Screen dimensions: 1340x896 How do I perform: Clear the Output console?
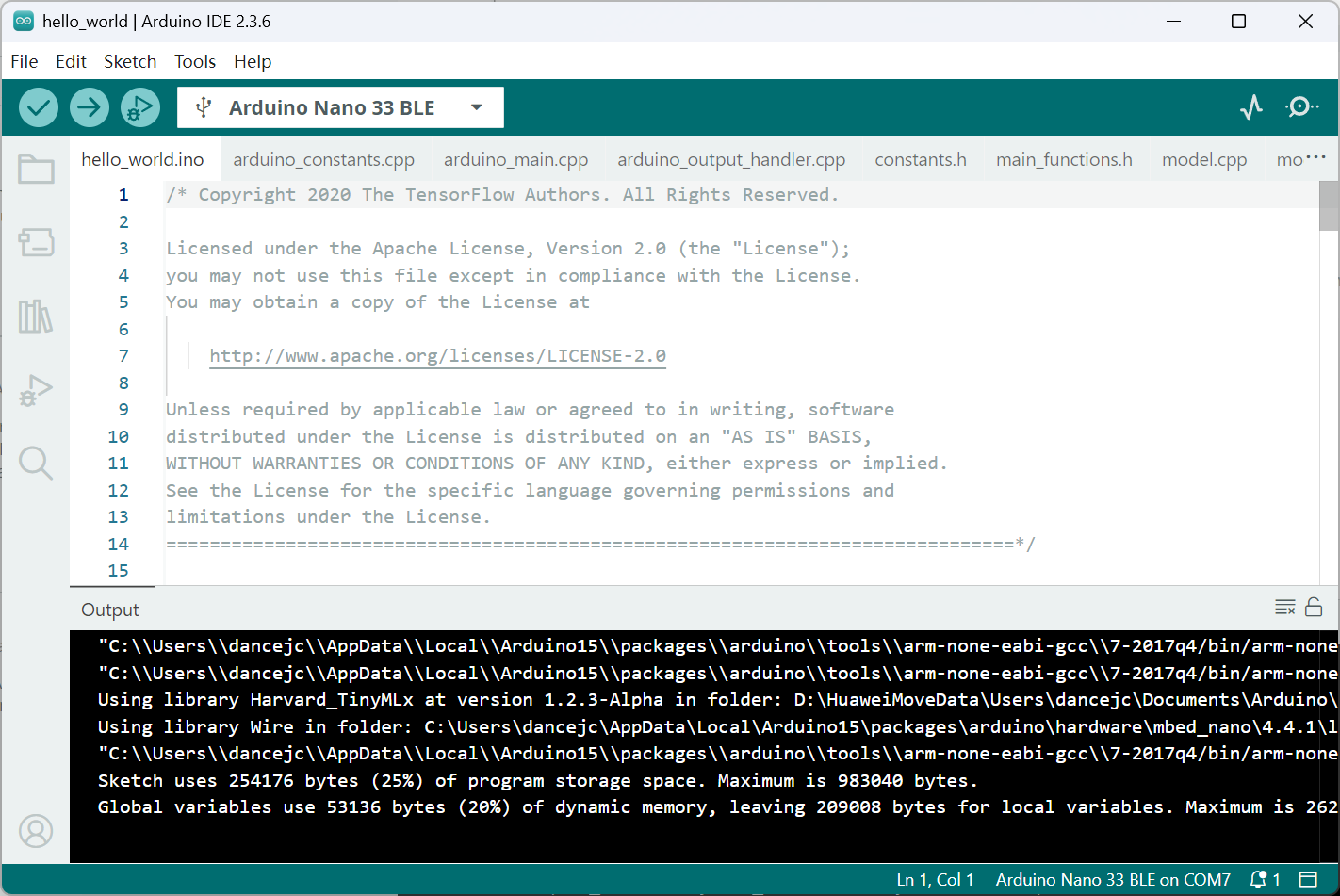click(1285, 607)
